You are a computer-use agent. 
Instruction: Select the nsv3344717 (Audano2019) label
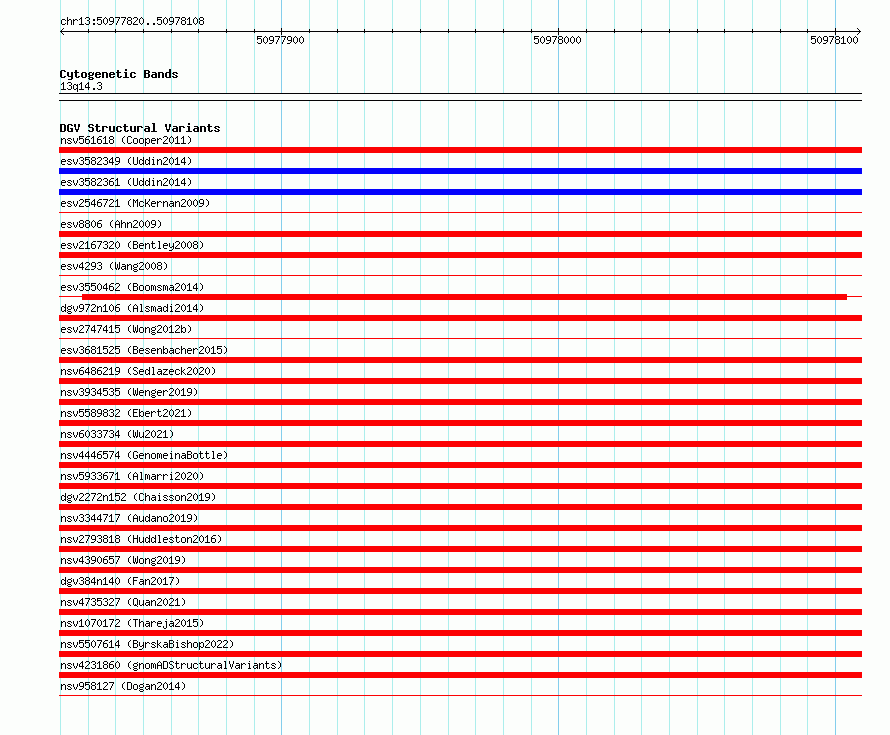pos(129,518)
